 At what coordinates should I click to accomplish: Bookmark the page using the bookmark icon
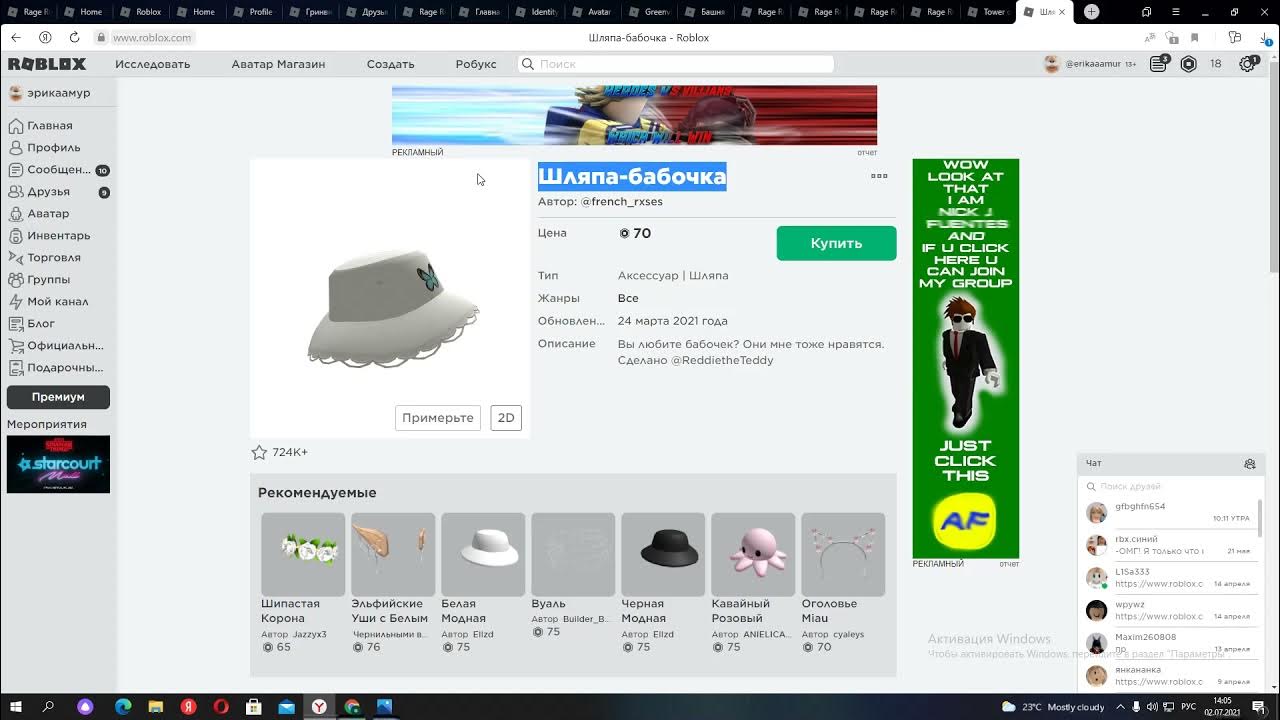[1194, 37]
